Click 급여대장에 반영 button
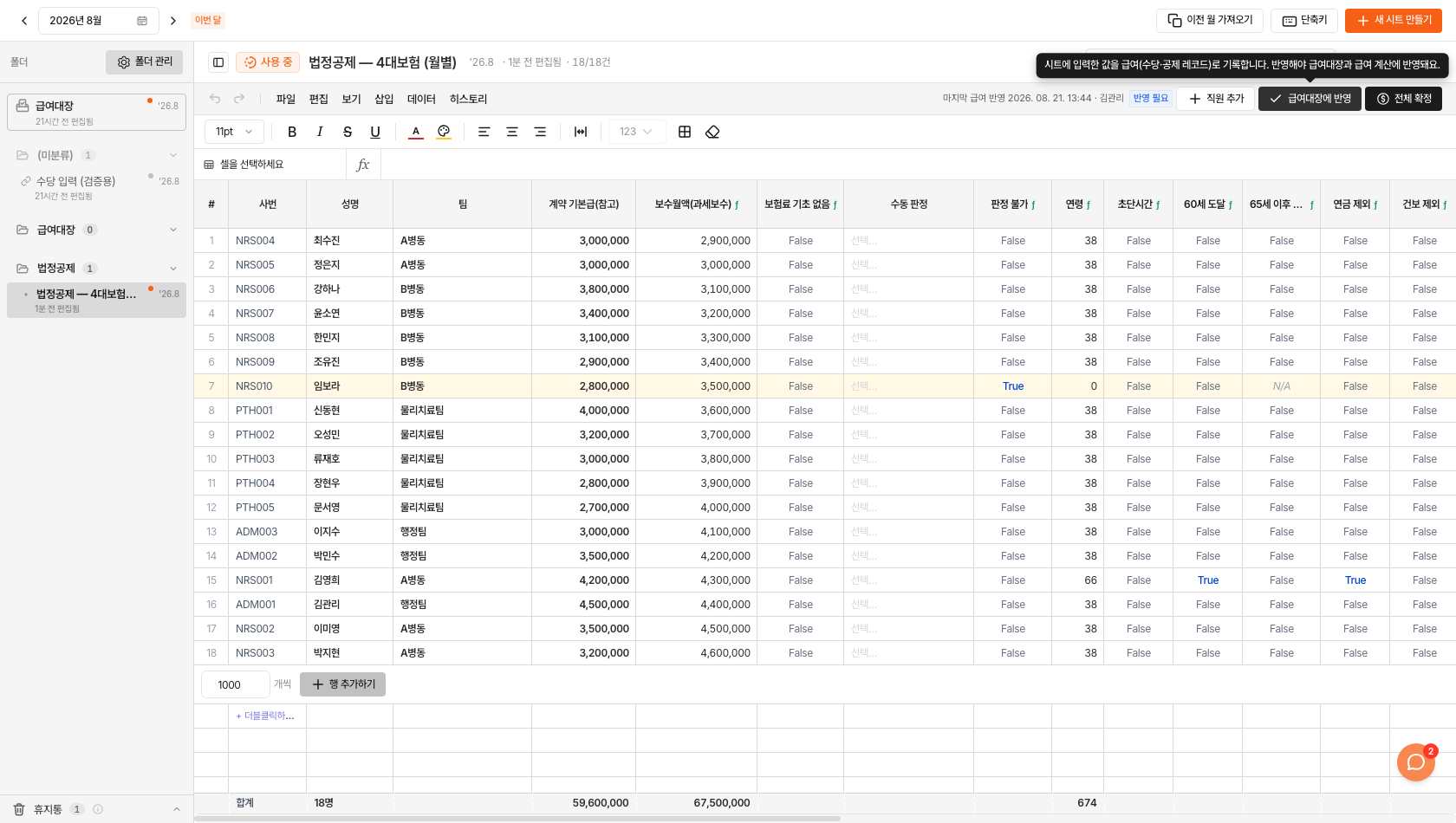The image size is (1456, 823). pyautogui.click(x=1310, y=99)
